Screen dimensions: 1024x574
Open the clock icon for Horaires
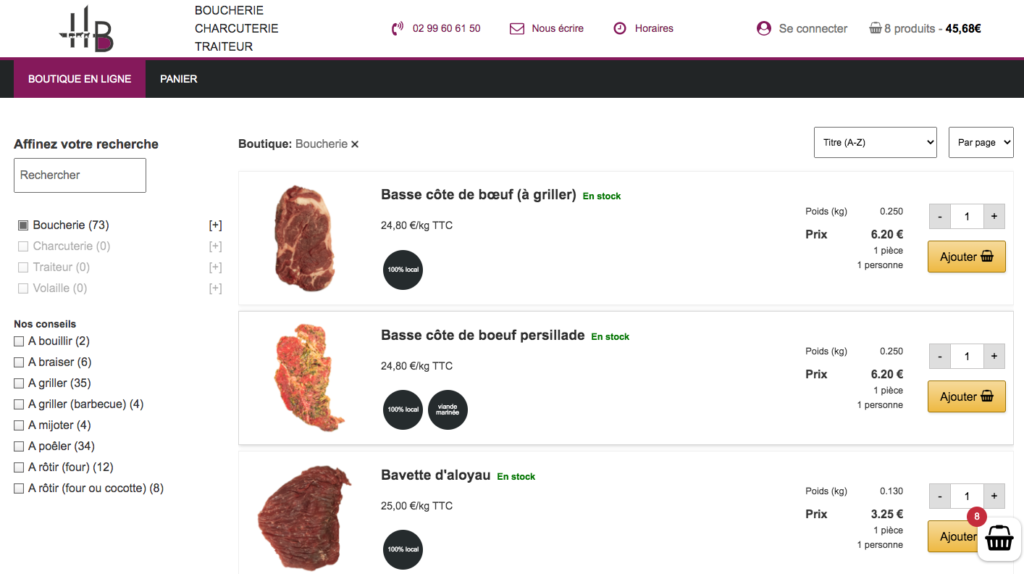click(x=620, y=29)
